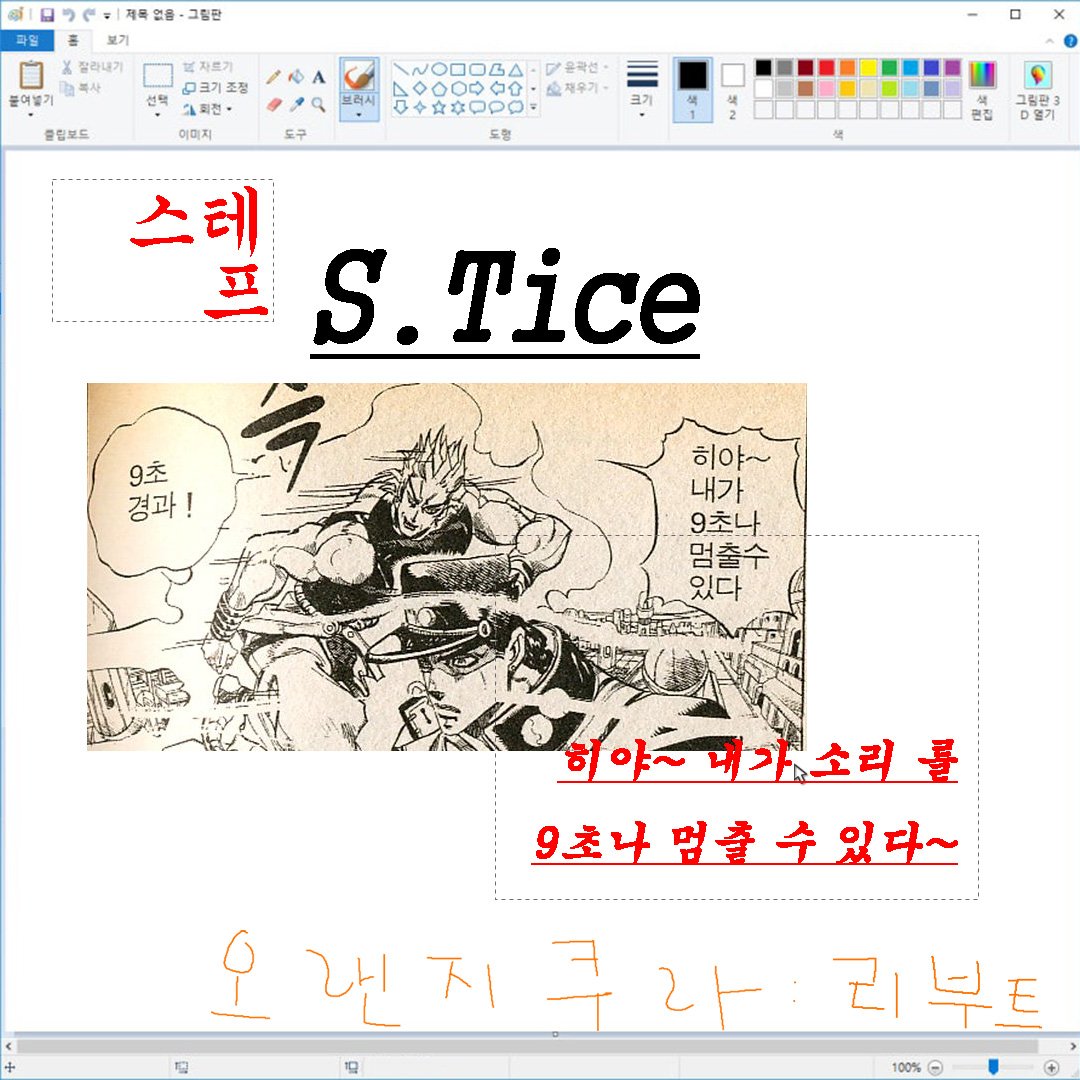Choose the Curve shape
Viewport: 1080px width, 1080px height.
pos(419,70)
